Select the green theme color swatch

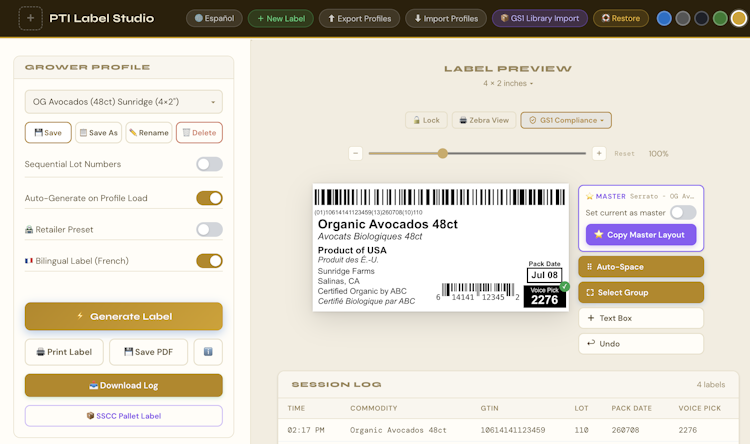coord(720,18)
